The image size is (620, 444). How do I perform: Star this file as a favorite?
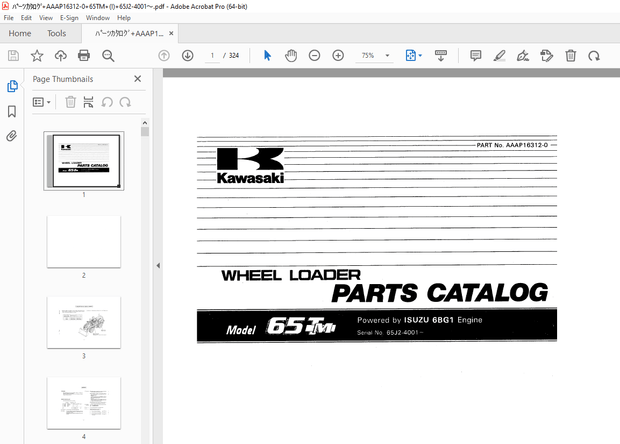[37, 56]
